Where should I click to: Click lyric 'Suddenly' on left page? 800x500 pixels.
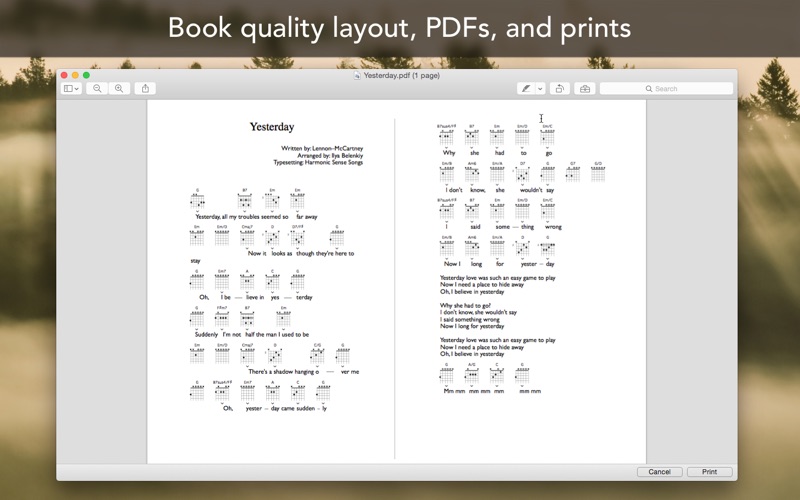click(x=206, y=334)
